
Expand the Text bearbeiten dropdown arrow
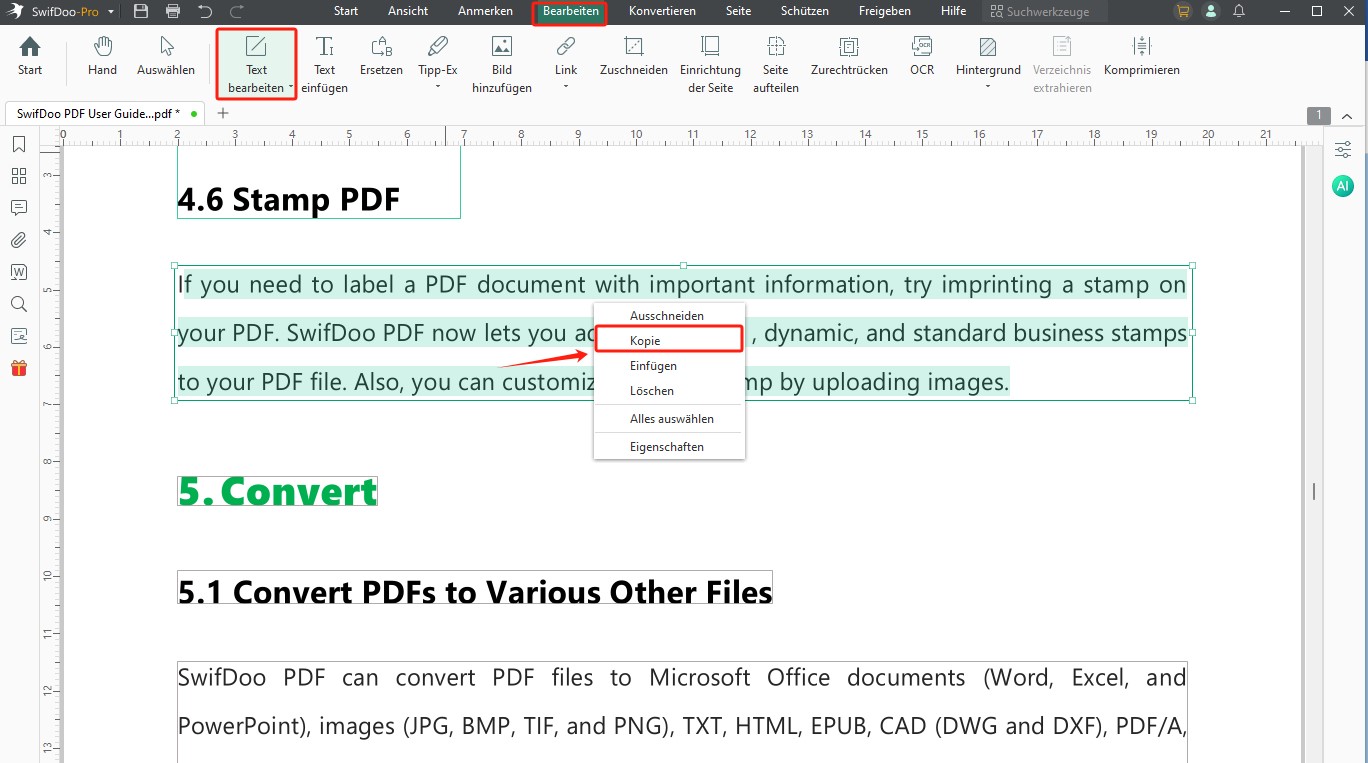point(291,88)
